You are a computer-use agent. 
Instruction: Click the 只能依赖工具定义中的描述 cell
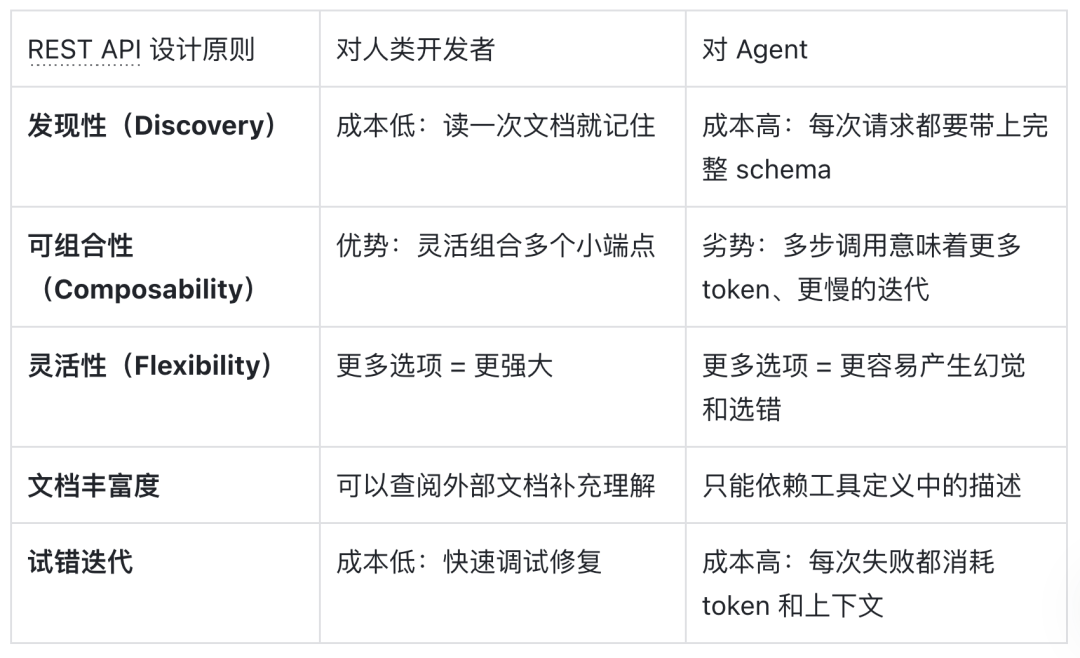click(x=861, y=486)
